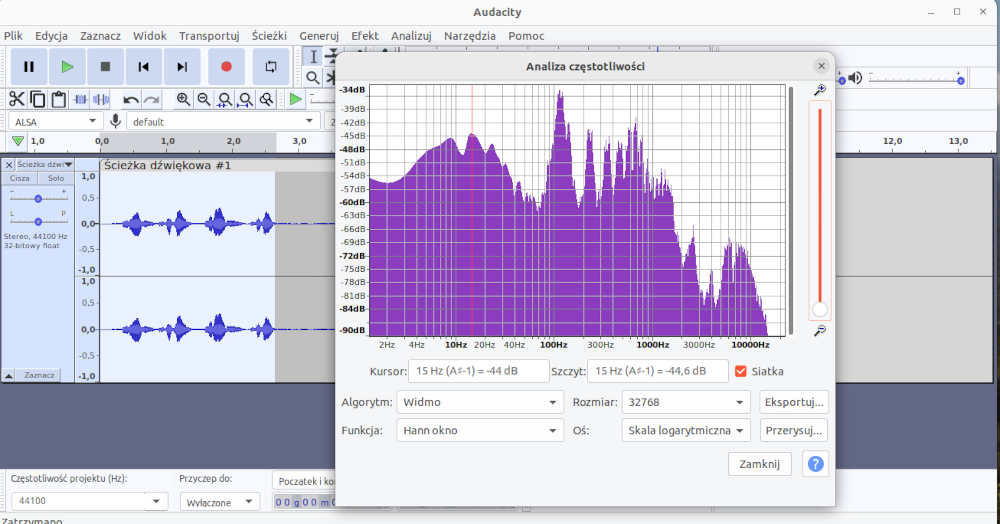Click the Play-at-speed green arrow
The image size is (1000, 524).
[x=295, y=99]
